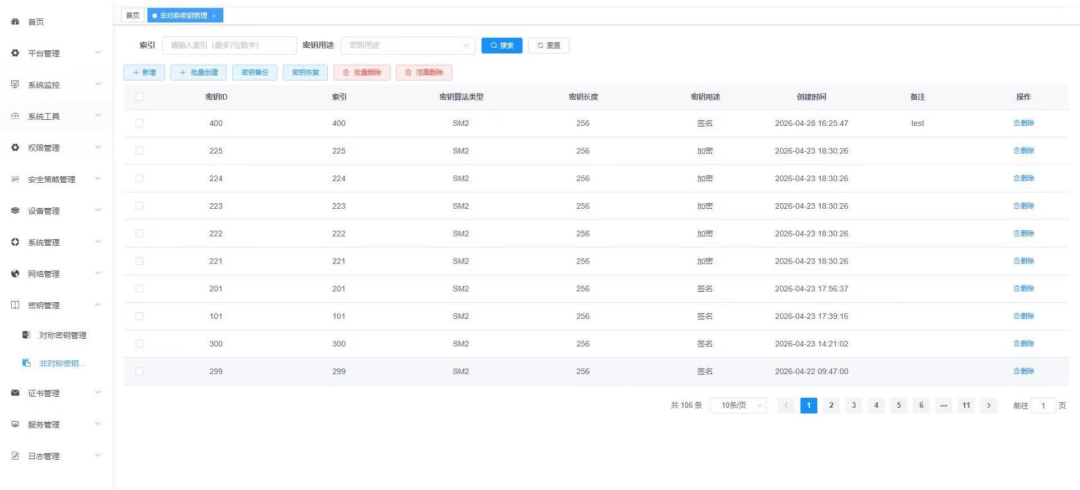Screen dimensions: 1080x490
Task: Click the 密钥恢复 restore button
Action: 305,72
